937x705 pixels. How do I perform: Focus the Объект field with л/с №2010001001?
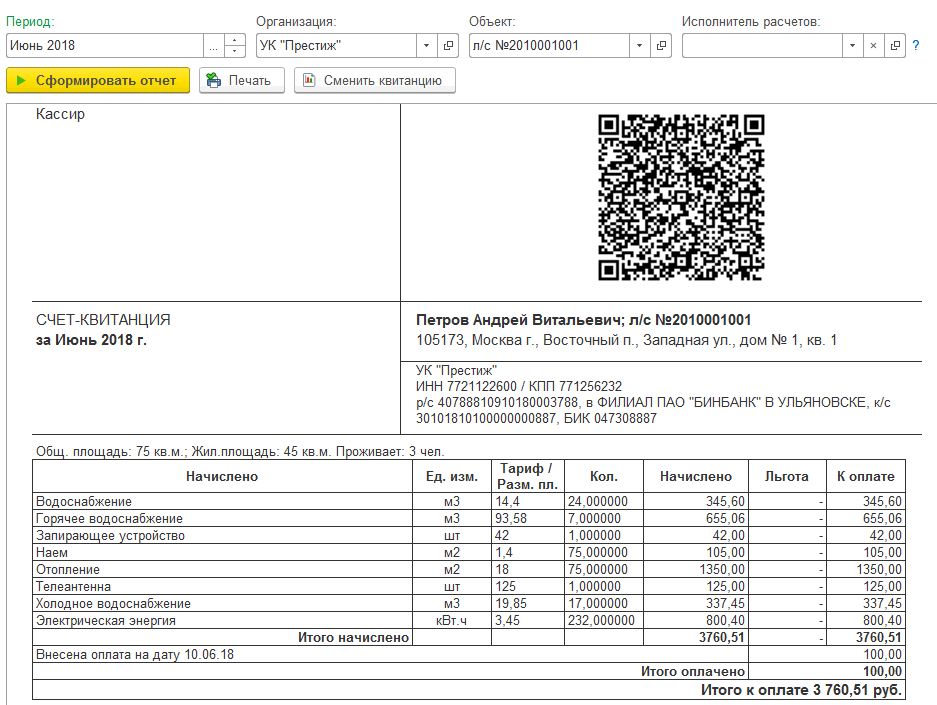[549, 45]
